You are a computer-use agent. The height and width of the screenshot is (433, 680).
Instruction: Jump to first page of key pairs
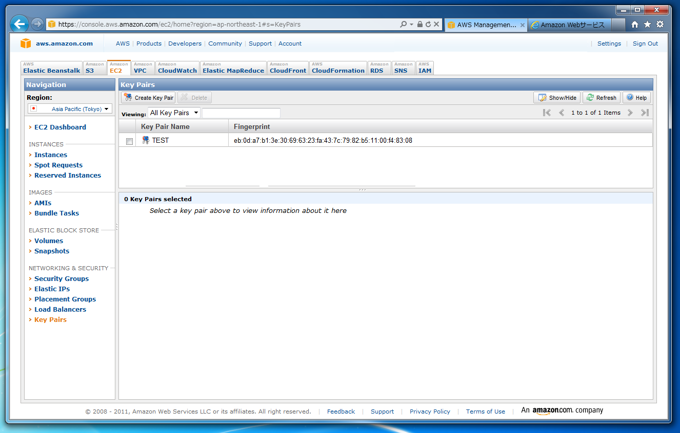(547, 113)
